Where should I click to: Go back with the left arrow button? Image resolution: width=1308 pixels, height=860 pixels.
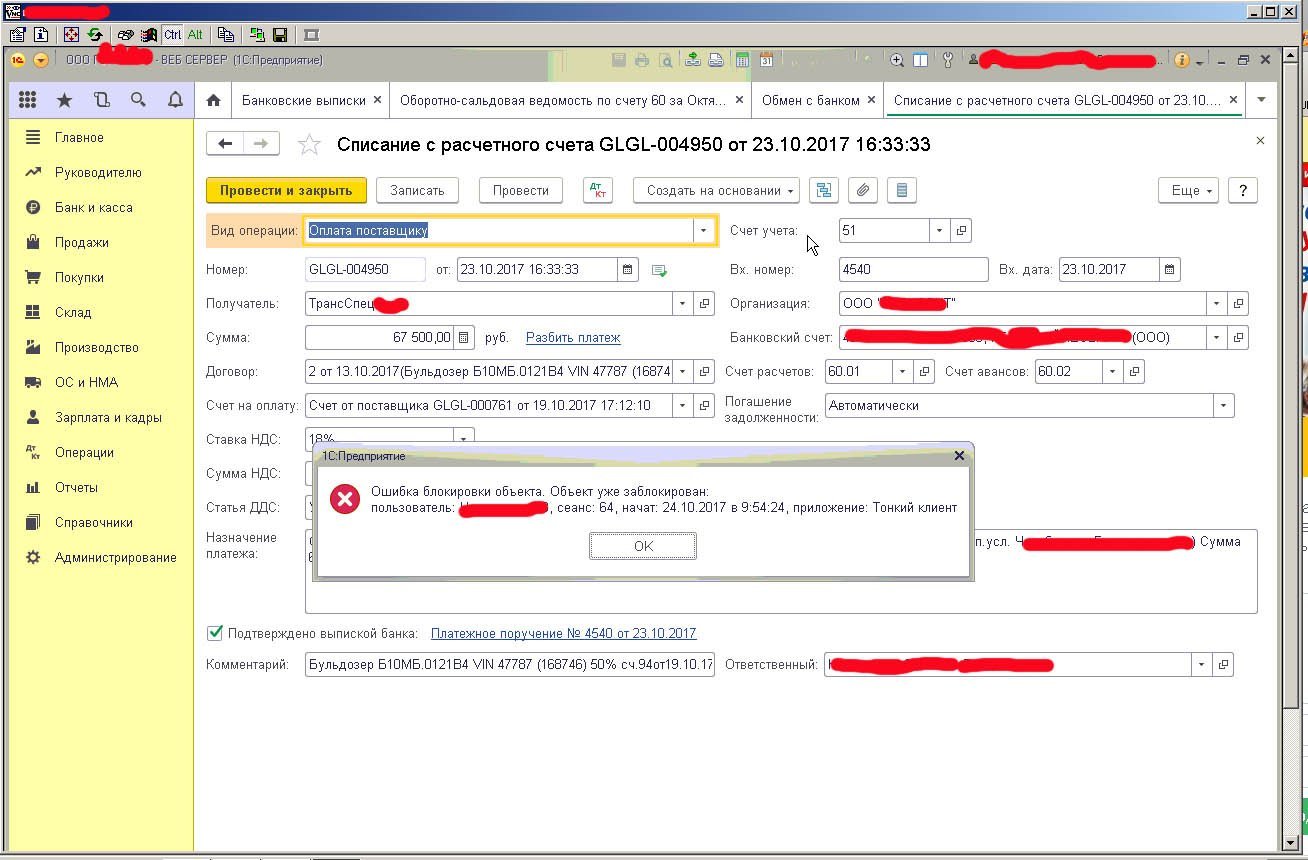pyautogui.click(x=224, y=144)
